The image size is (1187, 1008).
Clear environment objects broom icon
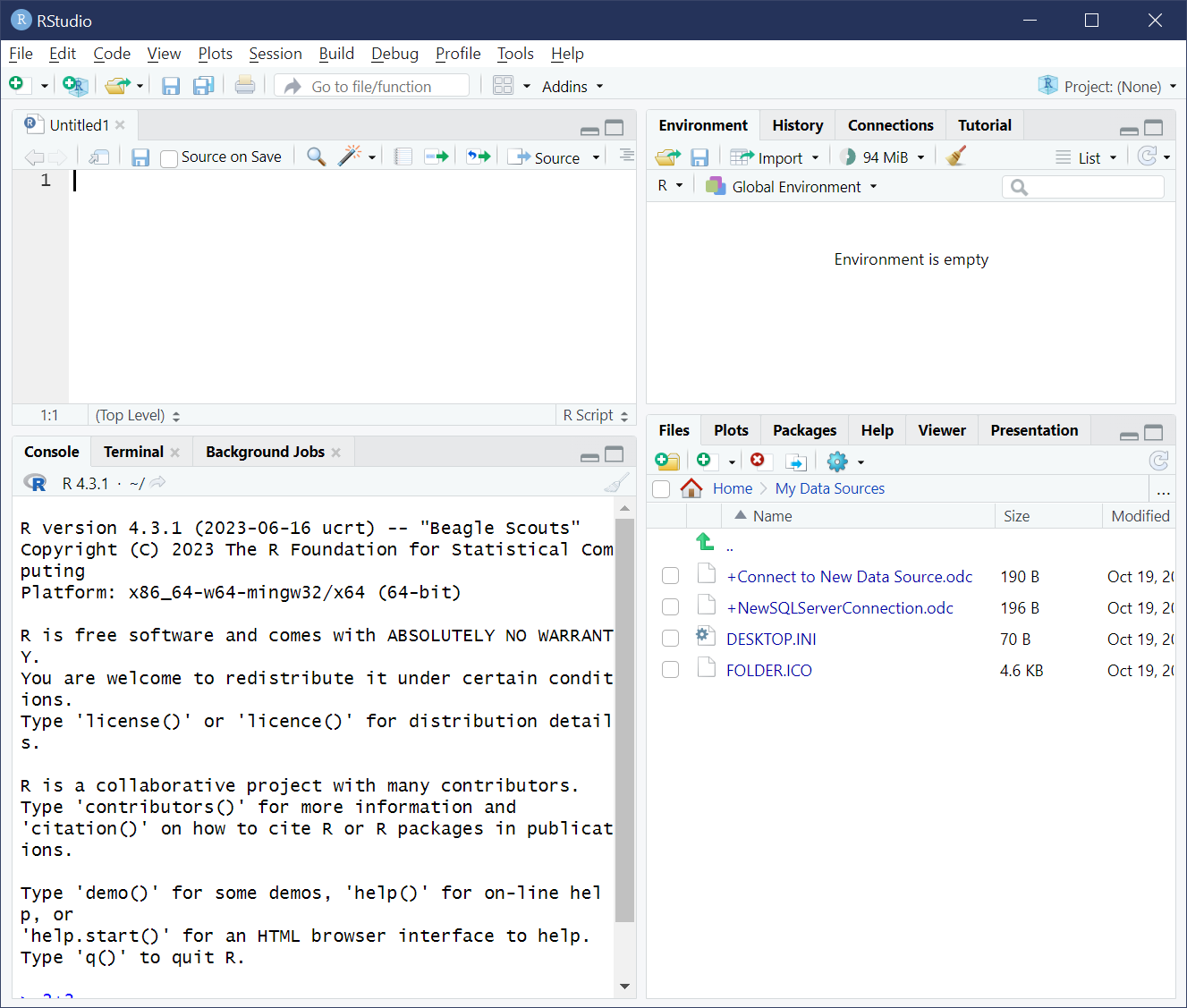coord(956,157)
